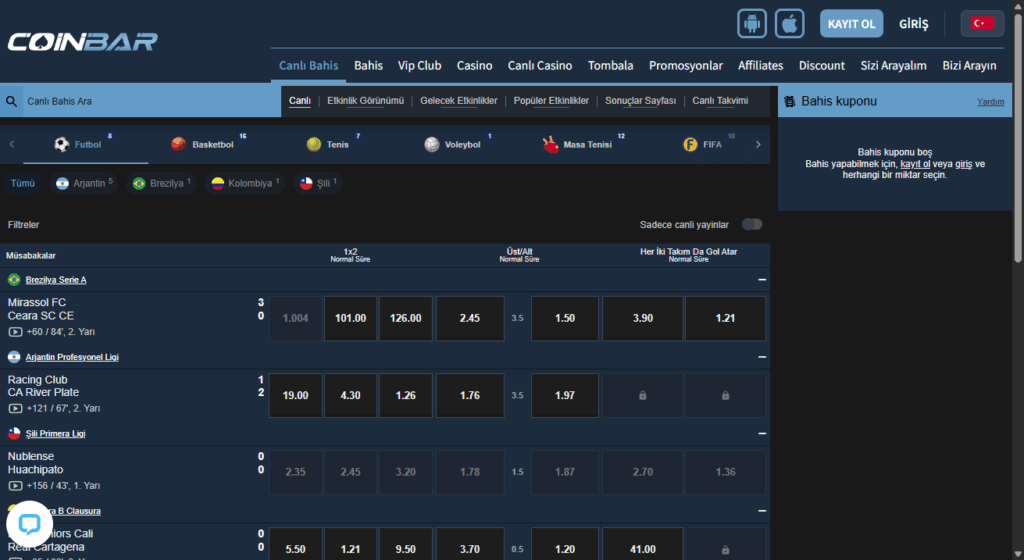Select the Tenis sport icon
Screen dimensions: 1024x560
(313, 144)
